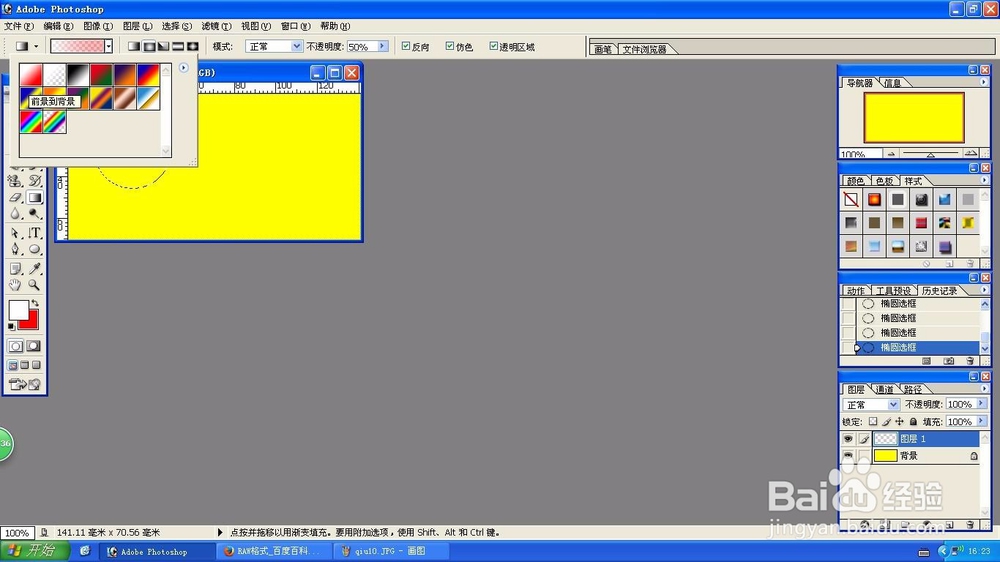
Task: Choose angle gradient style in options bar
Action: [x=163, y=46]
